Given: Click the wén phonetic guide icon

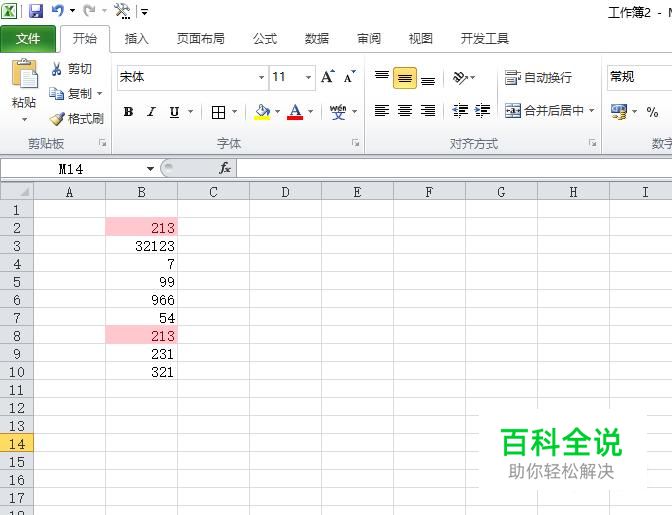Looking at the screenshot, I should tap(338, 112).
